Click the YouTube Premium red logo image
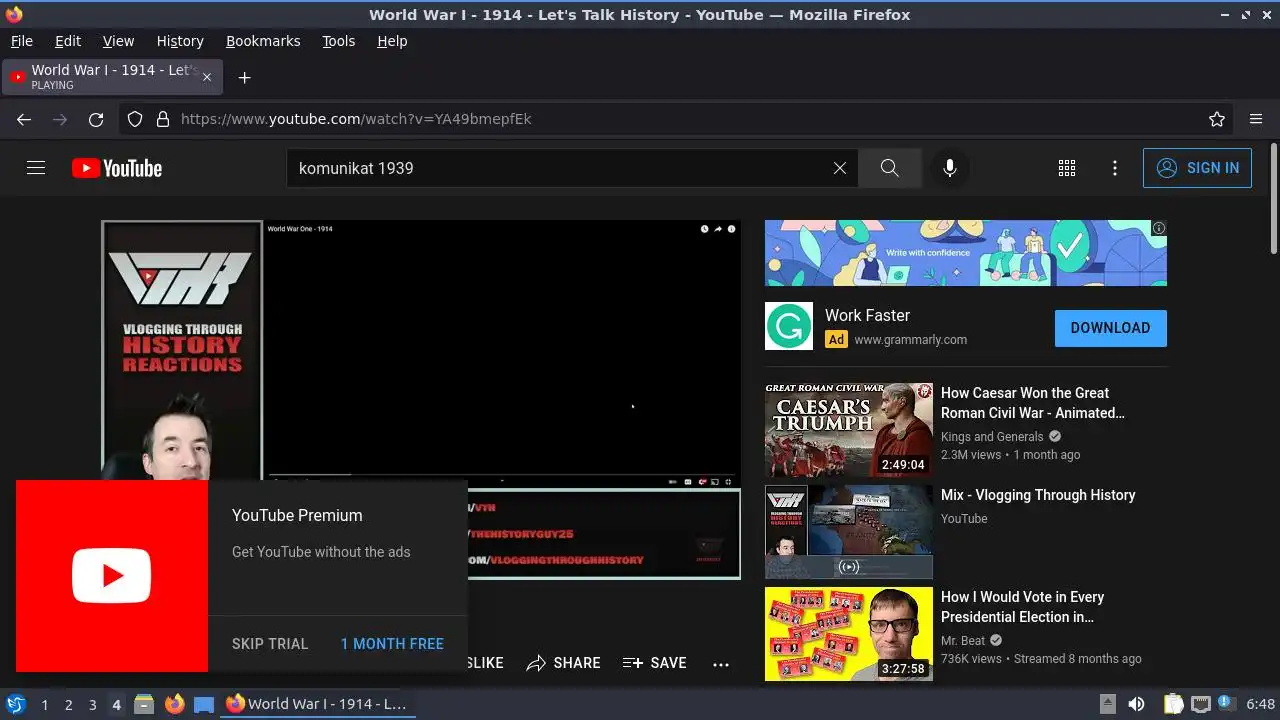The width and height of the screenshot is (1280, 720). (x=112, y=576)
